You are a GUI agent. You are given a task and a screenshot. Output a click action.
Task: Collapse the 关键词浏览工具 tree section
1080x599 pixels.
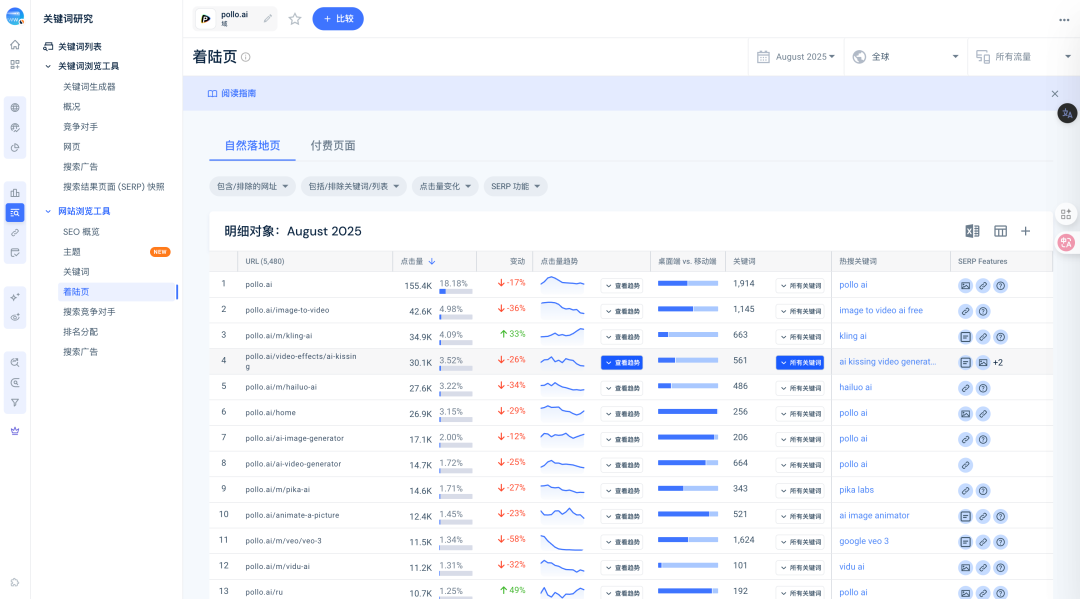tap(48, 67)
